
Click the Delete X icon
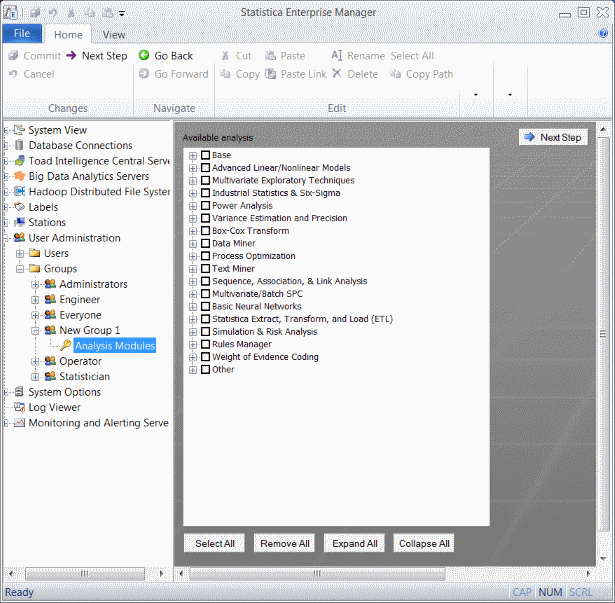[x=337, y=73]
